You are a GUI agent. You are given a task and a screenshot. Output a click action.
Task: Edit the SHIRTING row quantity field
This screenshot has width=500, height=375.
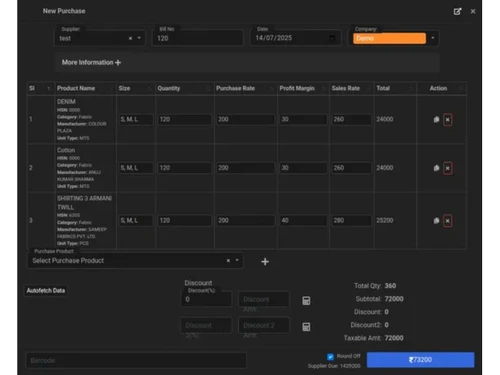click(x=185, y=221)
